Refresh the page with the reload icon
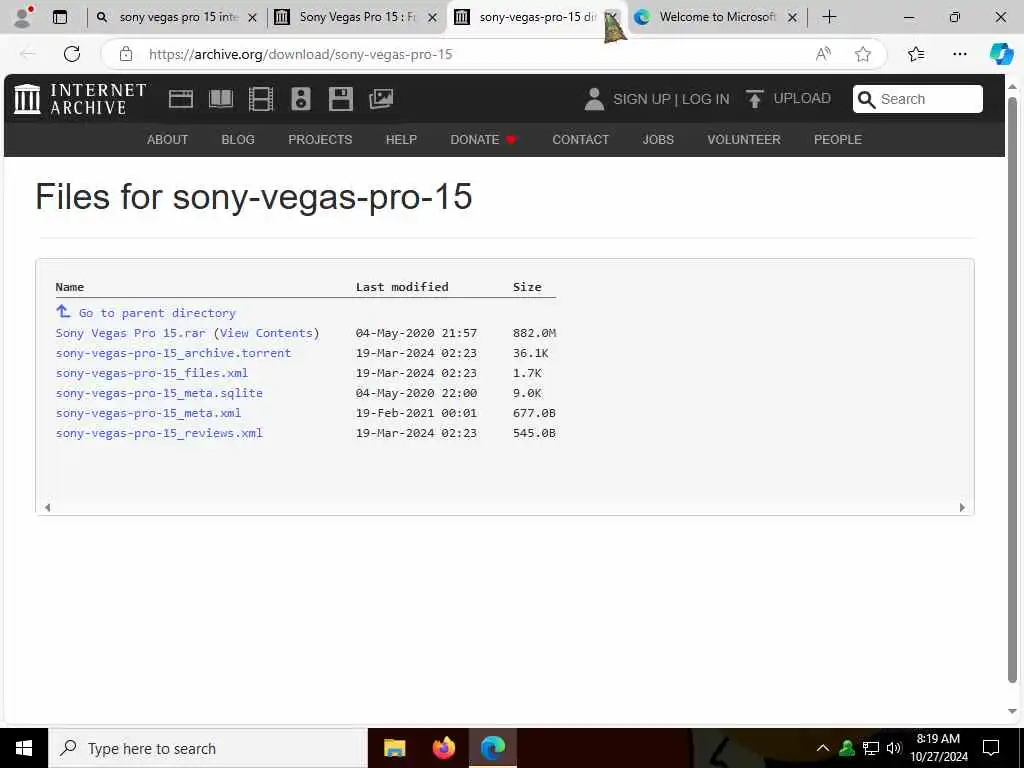This screenshot has height=768, width=1024. point(72,54)
